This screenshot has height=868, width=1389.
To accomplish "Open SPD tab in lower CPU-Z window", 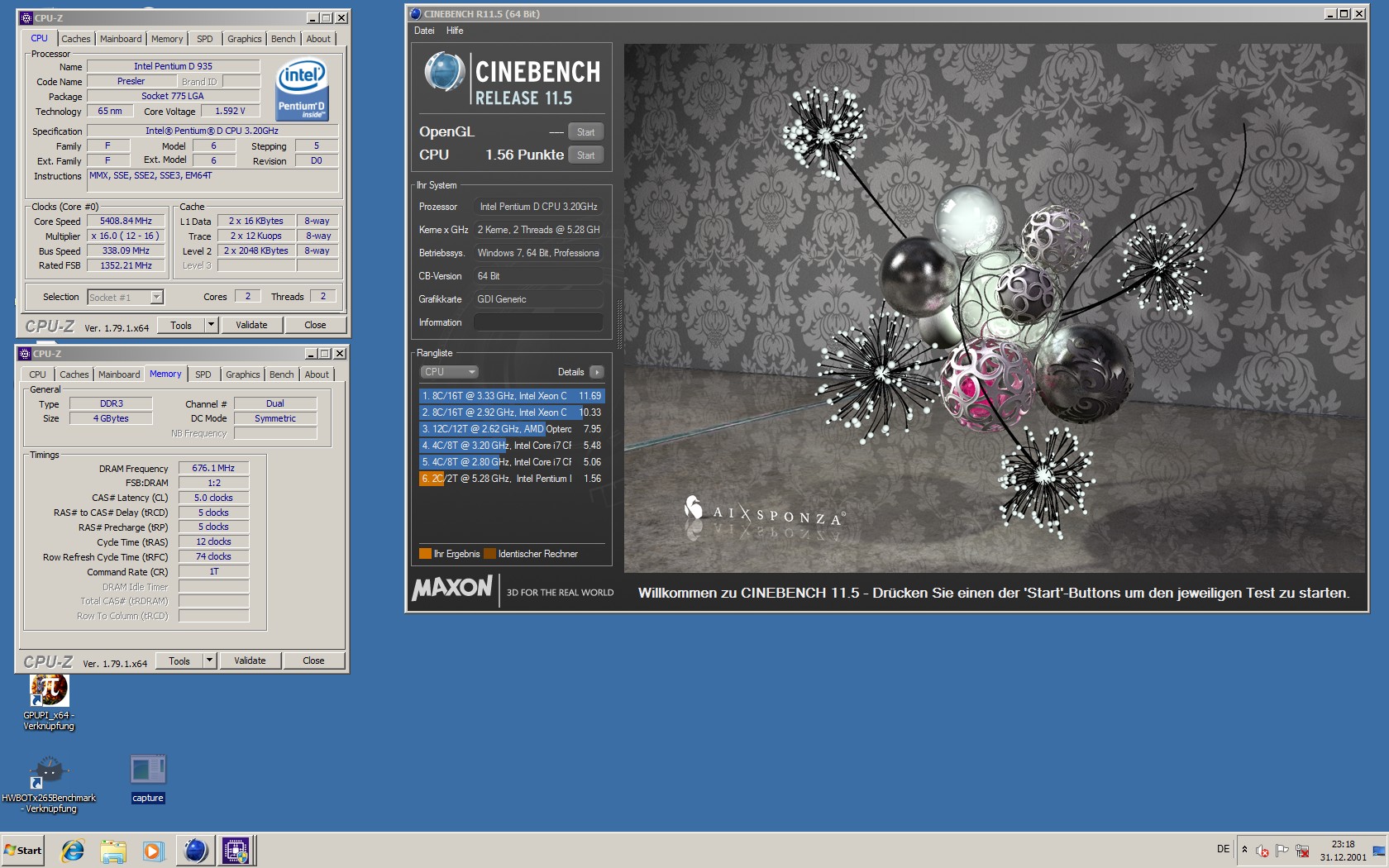I will click(203, 374).
